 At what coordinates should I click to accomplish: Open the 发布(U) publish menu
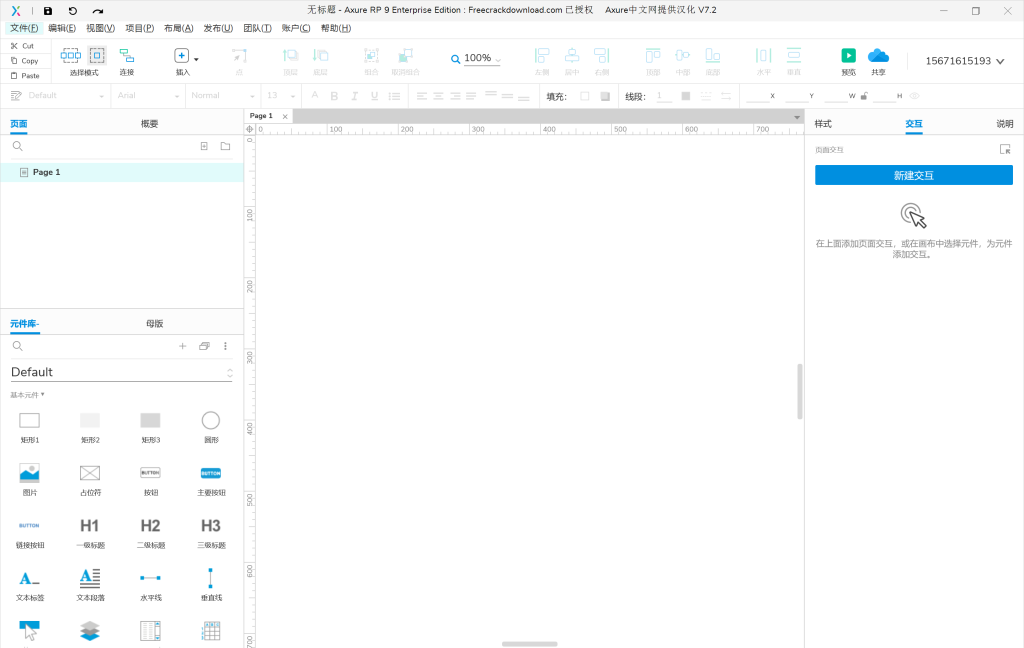tap(217, 28)
